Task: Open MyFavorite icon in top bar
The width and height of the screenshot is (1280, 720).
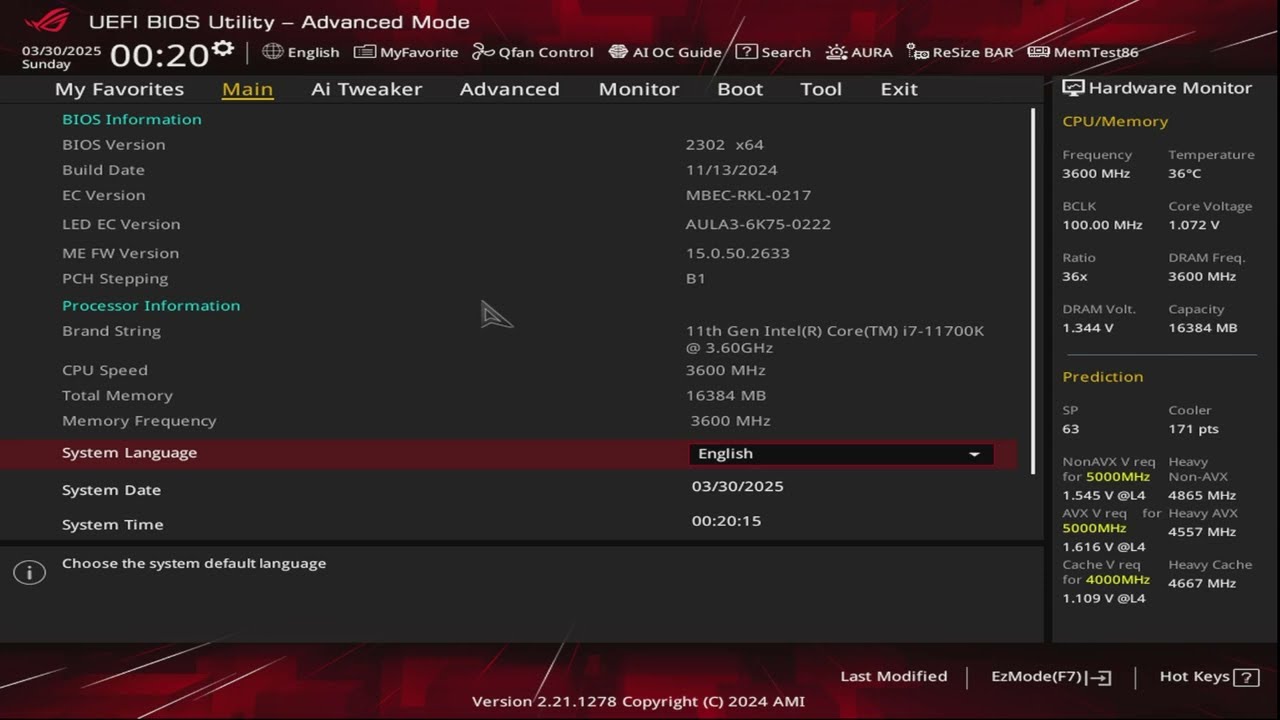Action: (365, 52)
